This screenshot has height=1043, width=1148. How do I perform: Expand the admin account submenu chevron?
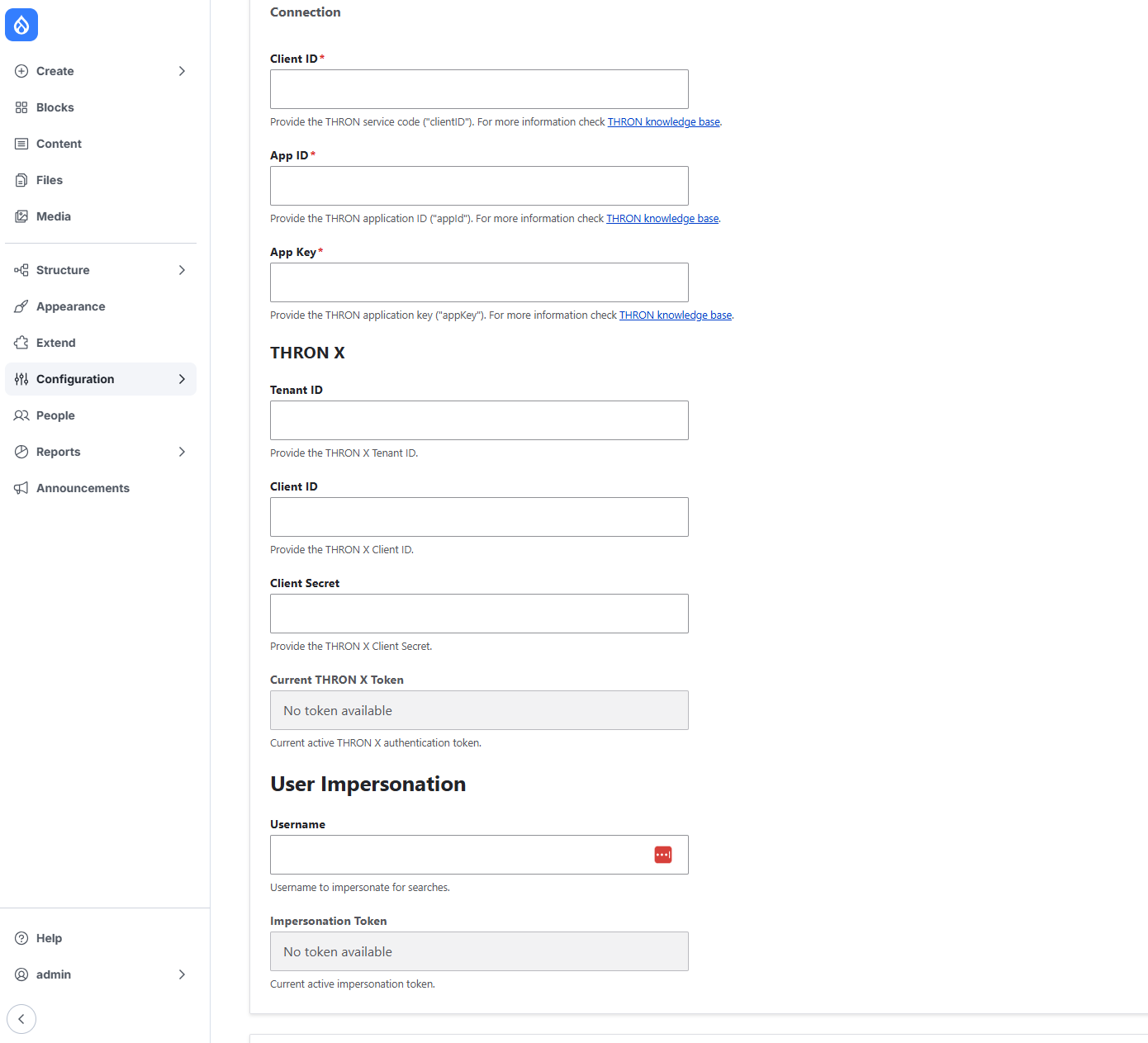coord(182,974)
